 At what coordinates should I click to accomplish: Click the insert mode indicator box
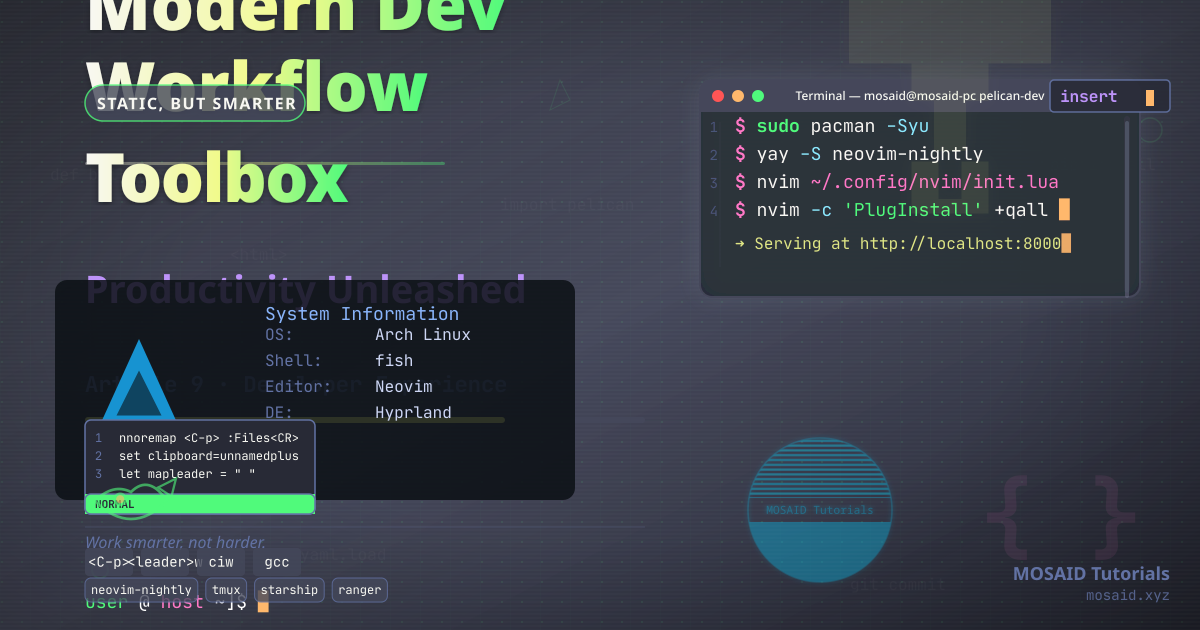[1109, 96]
